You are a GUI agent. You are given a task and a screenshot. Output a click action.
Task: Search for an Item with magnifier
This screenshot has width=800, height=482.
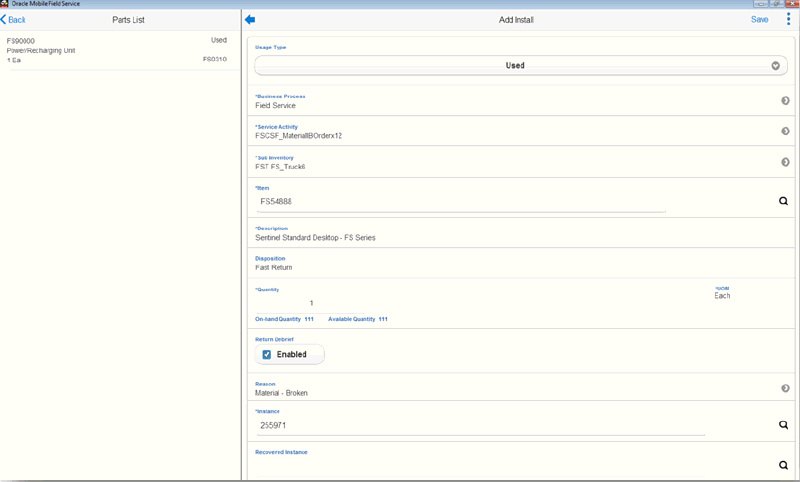pos(783,201)
